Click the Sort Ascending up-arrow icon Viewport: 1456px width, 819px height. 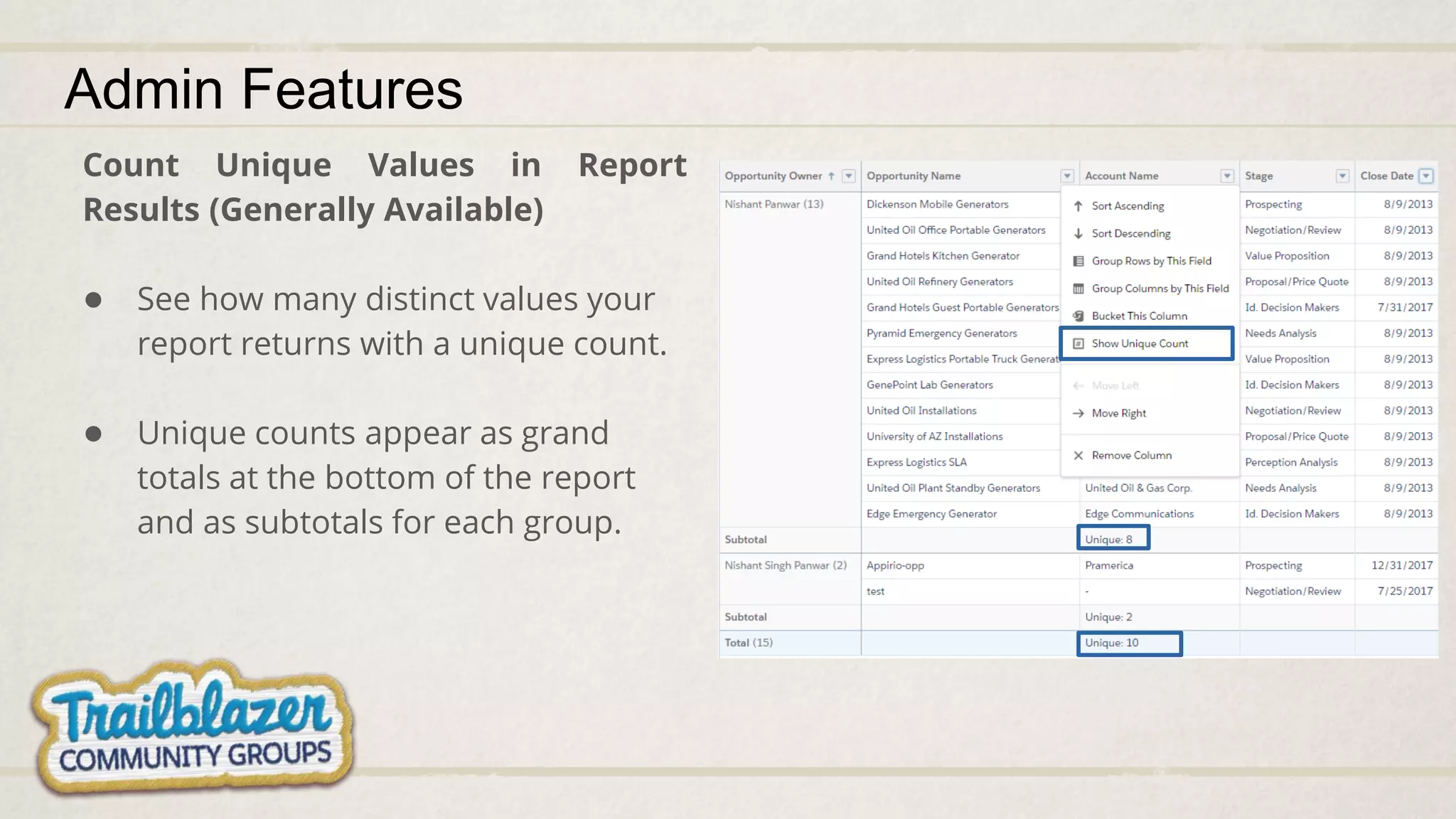1078,206
